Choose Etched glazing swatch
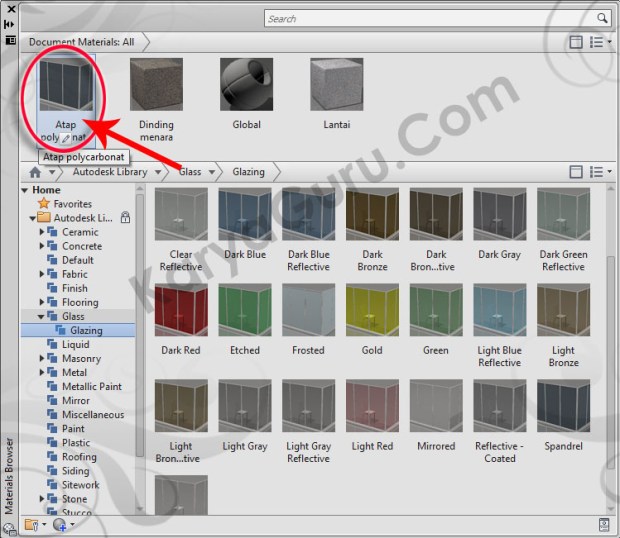620x538 pixels. pyautogui.click(x=245, y=310)
